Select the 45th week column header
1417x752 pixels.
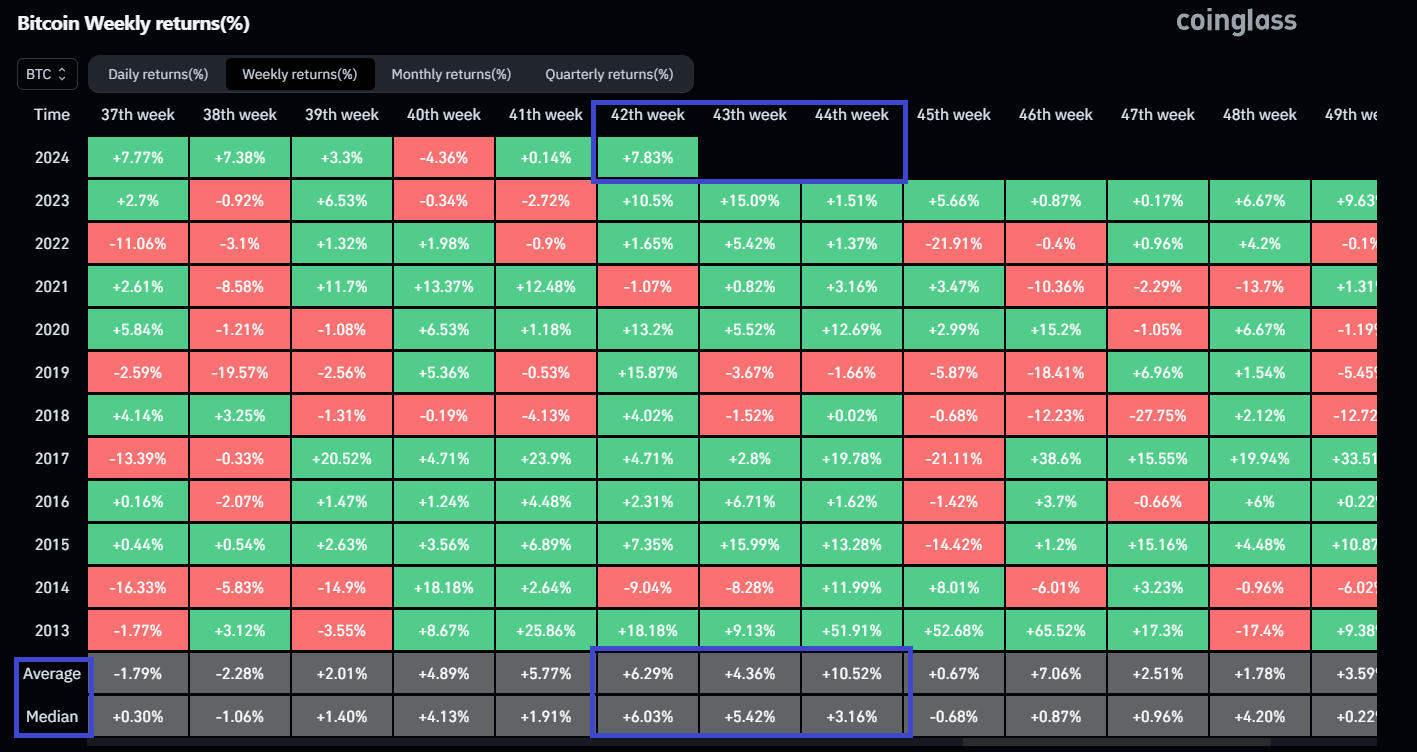pos(954,114)
